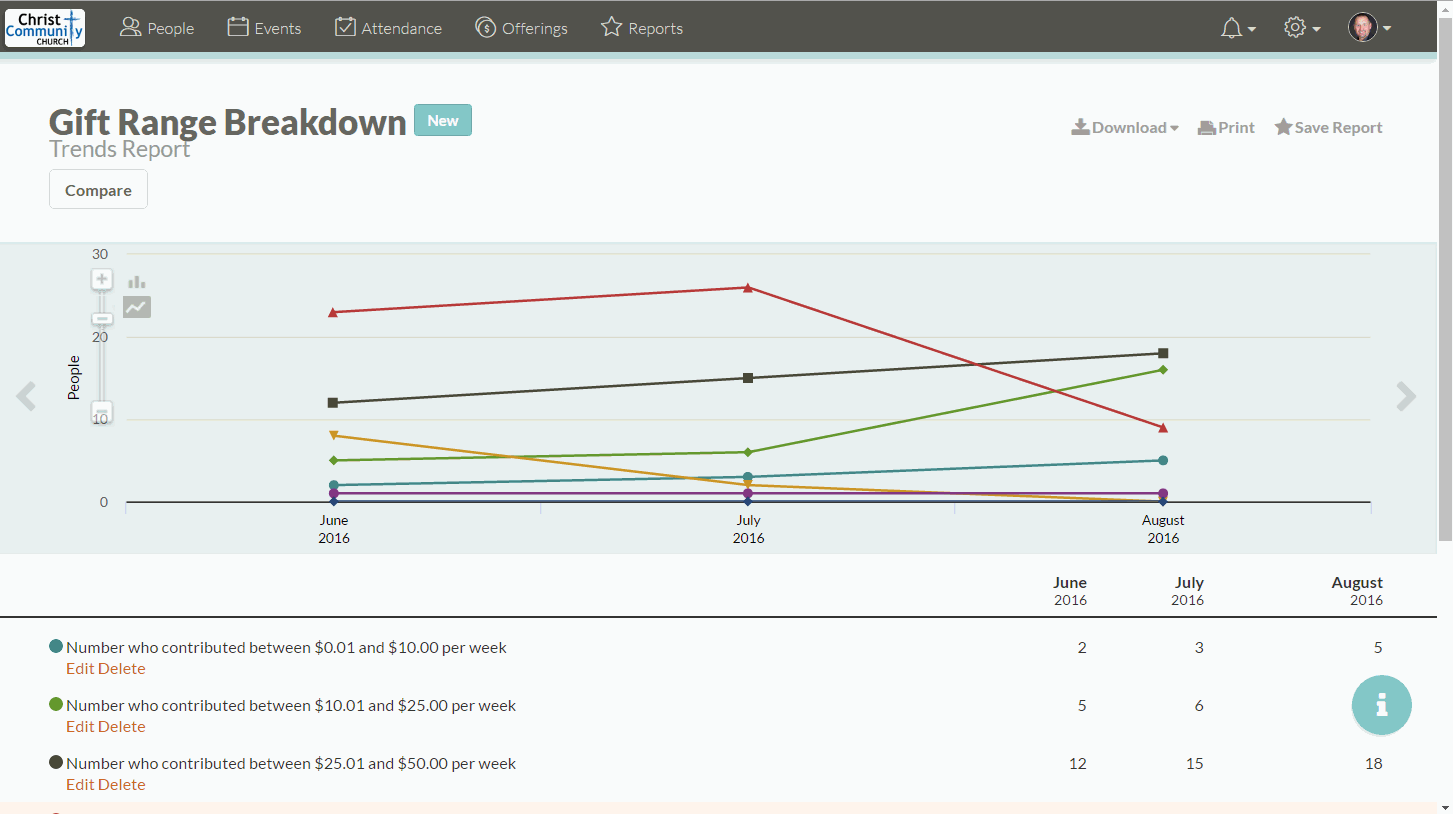This screenshot has width=1453, height=814.
Task: Expand the Download options menu
Action: (x=1125, y=128)
